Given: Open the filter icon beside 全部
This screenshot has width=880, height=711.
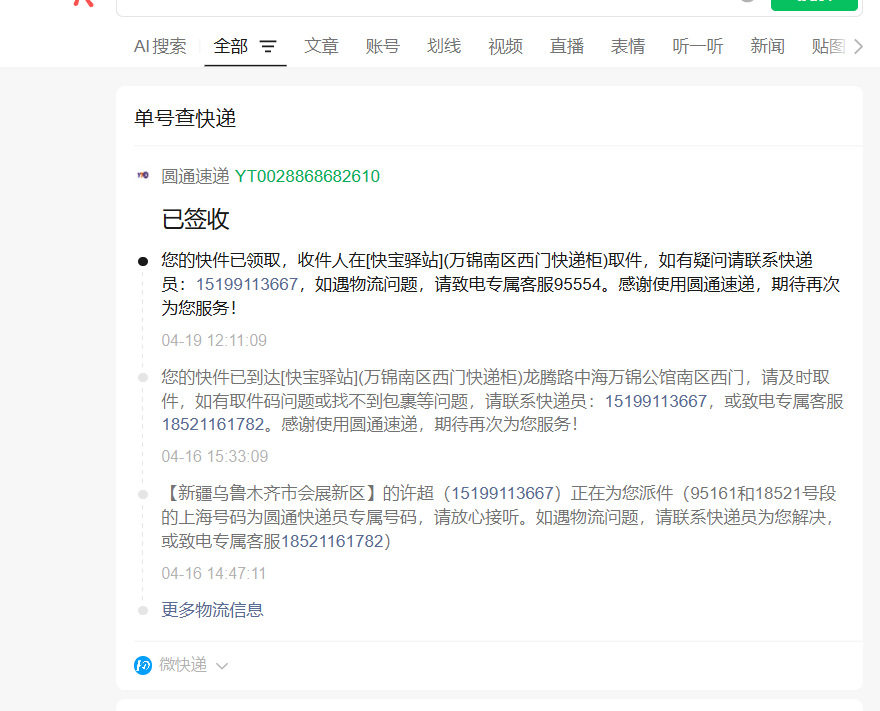Looking at the screenshot, I should [268, 47].
